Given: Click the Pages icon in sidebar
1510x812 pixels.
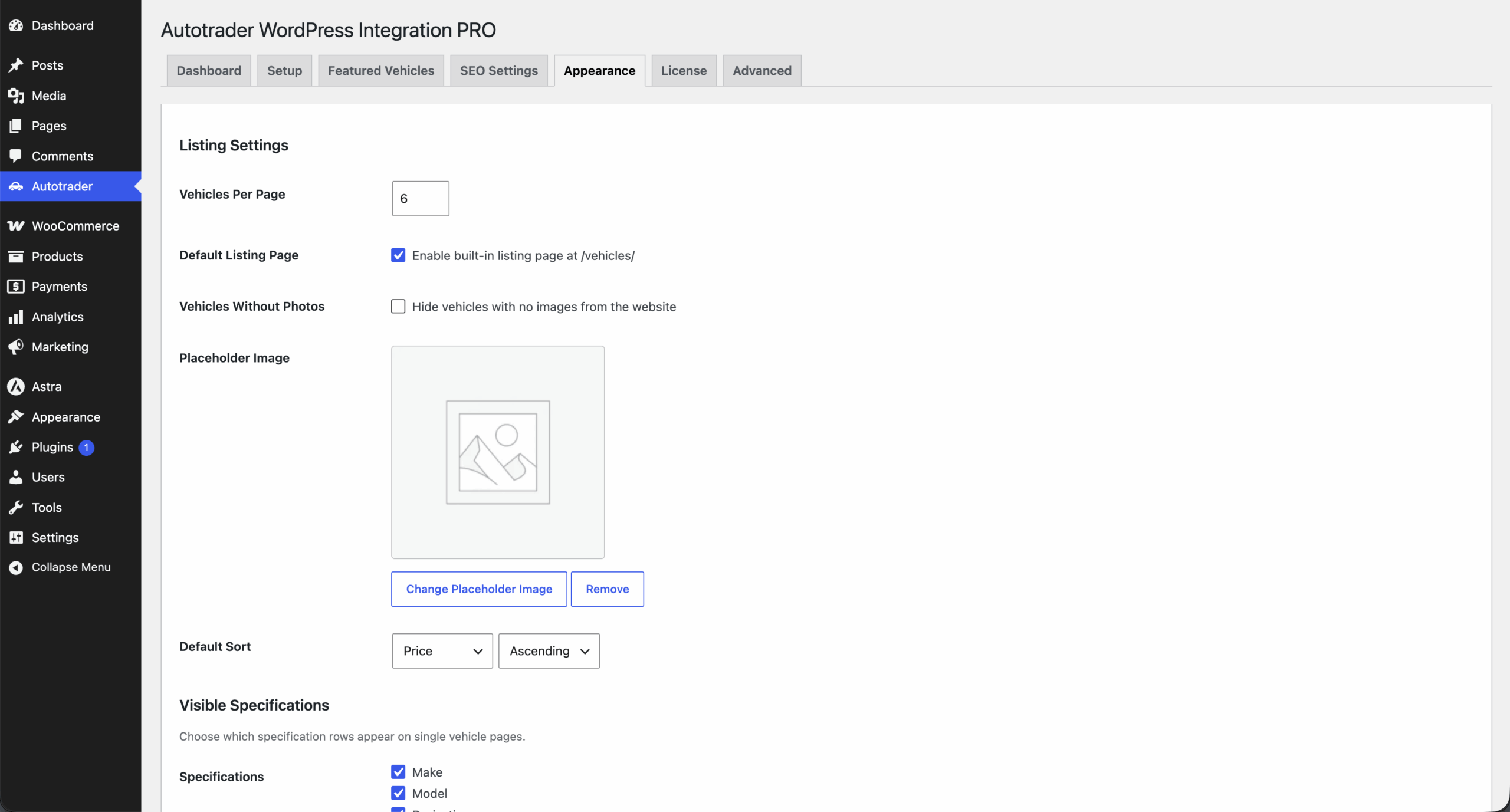Looking at the screenshot, I should [16, 126].
